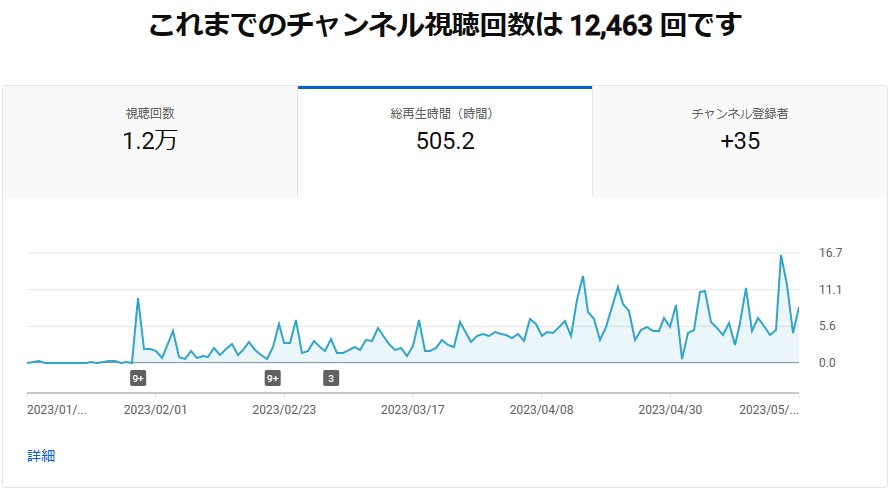The image size is (893, 496).
Task: Click the 9+ marker near 2023/02/23
Action: point(273,378)
